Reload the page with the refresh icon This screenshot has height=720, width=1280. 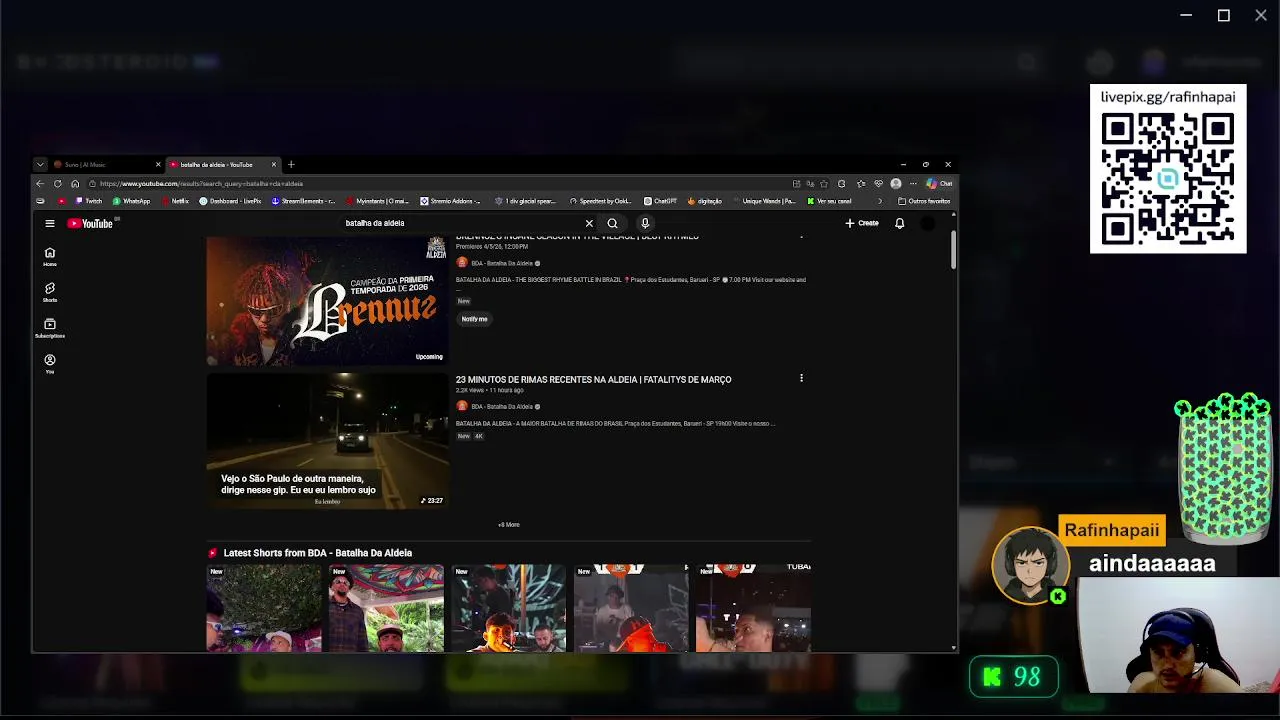pos(57,183)
